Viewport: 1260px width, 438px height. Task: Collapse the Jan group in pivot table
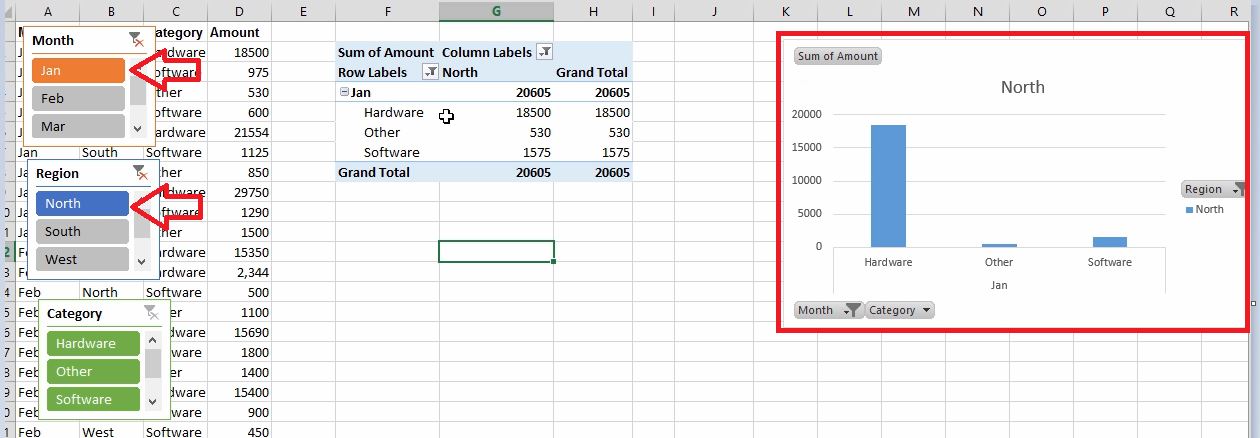click(345, 92)
